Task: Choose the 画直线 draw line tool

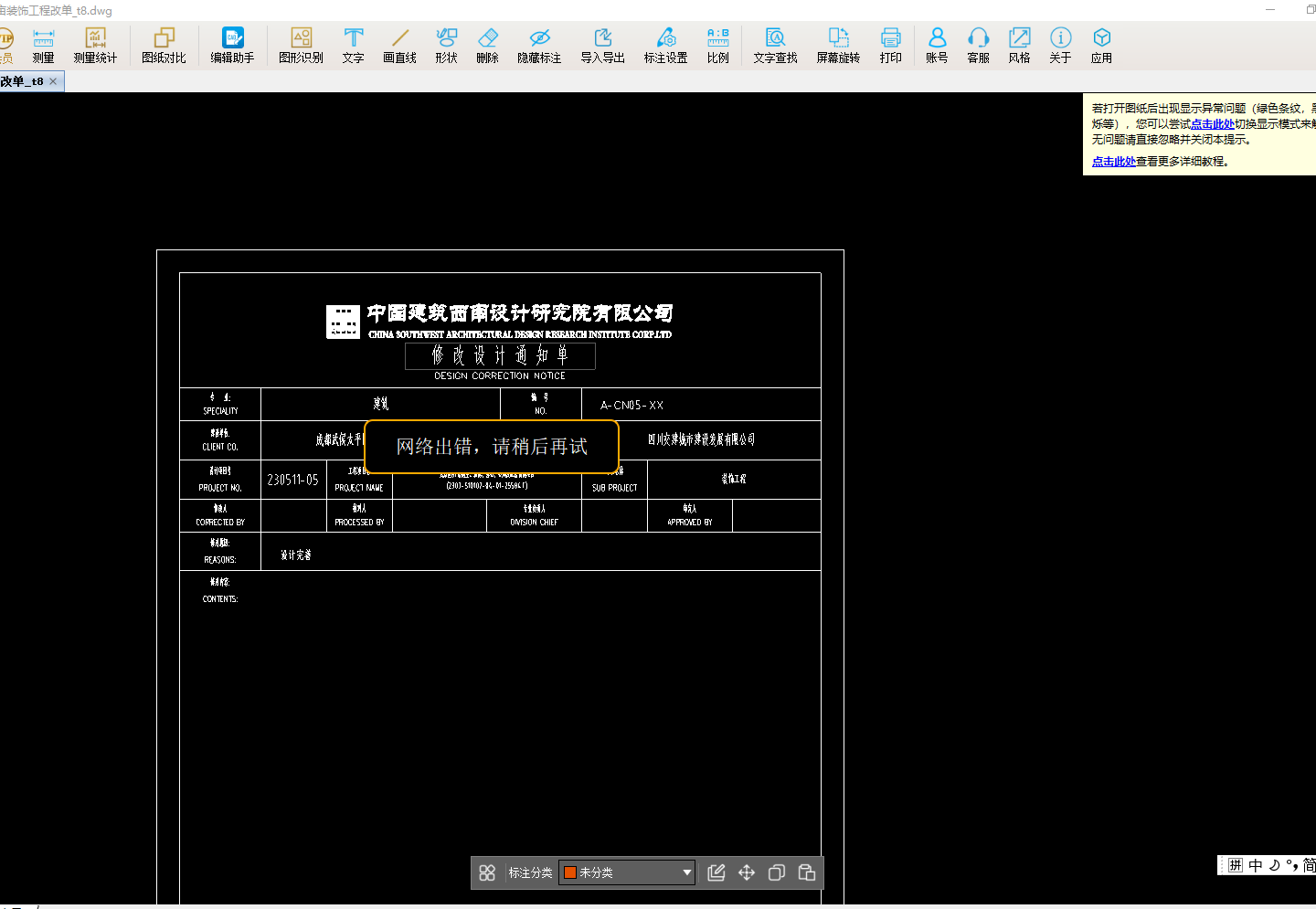Action: (399, 45)
